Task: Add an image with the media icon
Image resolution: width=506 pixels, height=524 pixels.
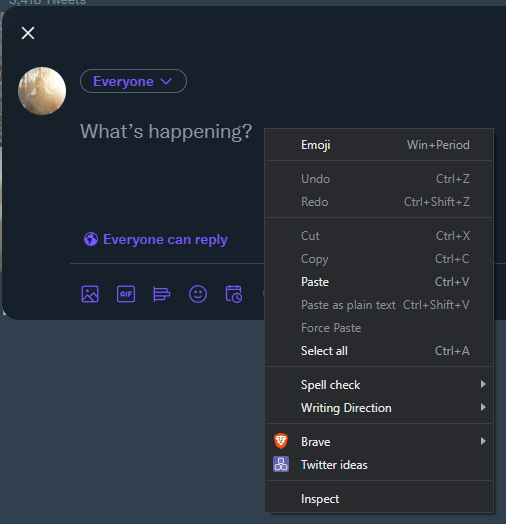Action: (90, 294)
